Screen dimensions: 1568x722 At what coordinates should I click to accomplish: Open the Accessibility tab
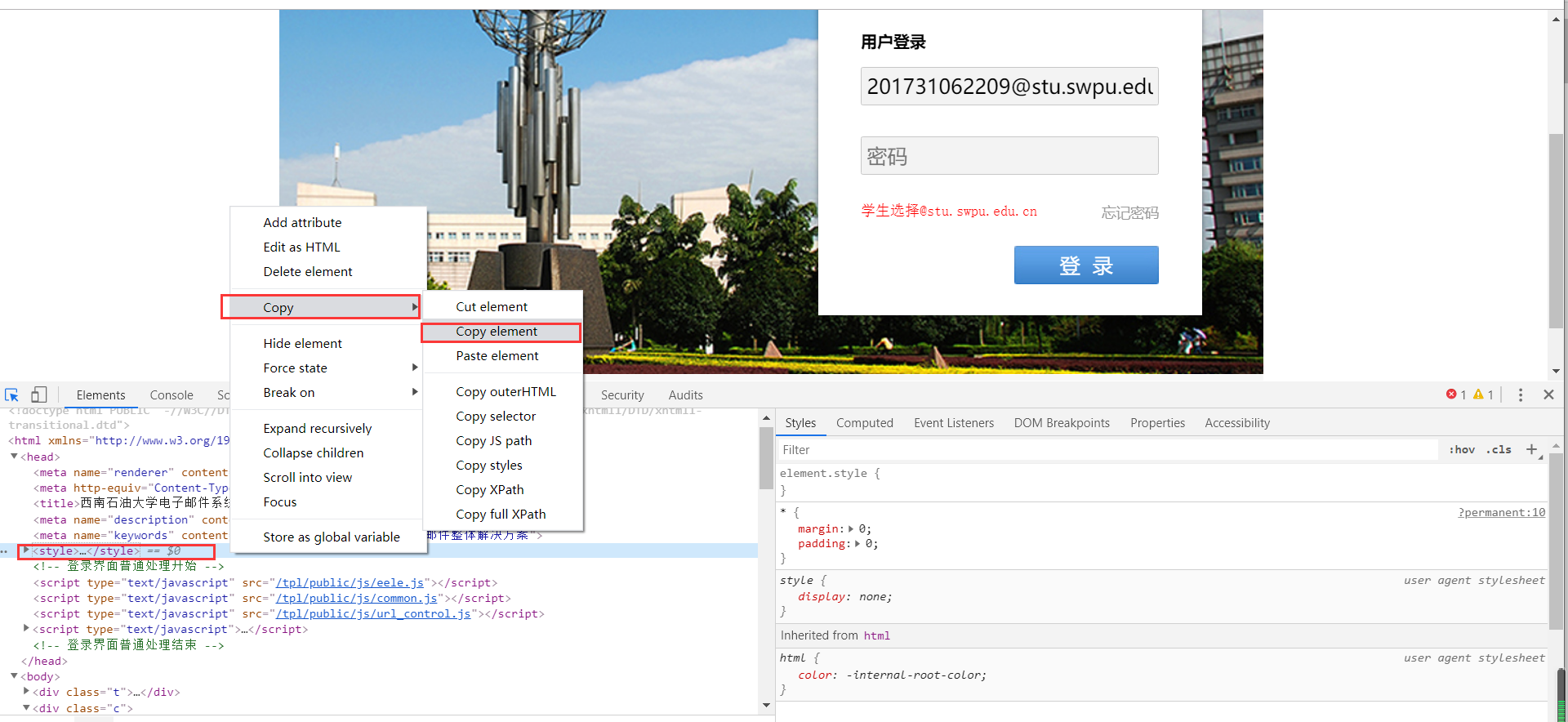[1237, 422]
